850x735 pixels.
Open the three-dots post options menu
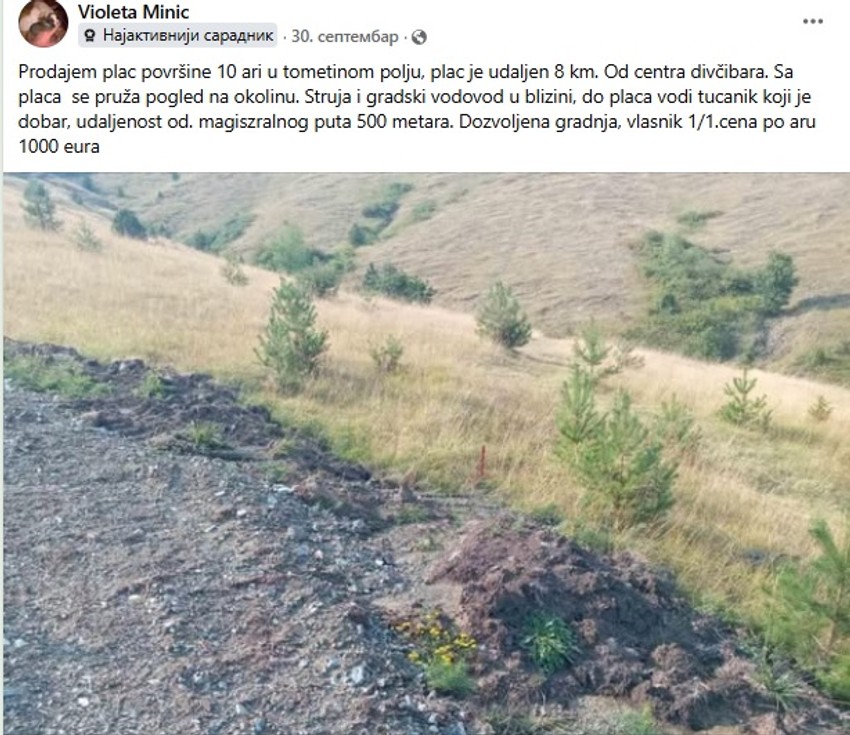coord(813,22)
